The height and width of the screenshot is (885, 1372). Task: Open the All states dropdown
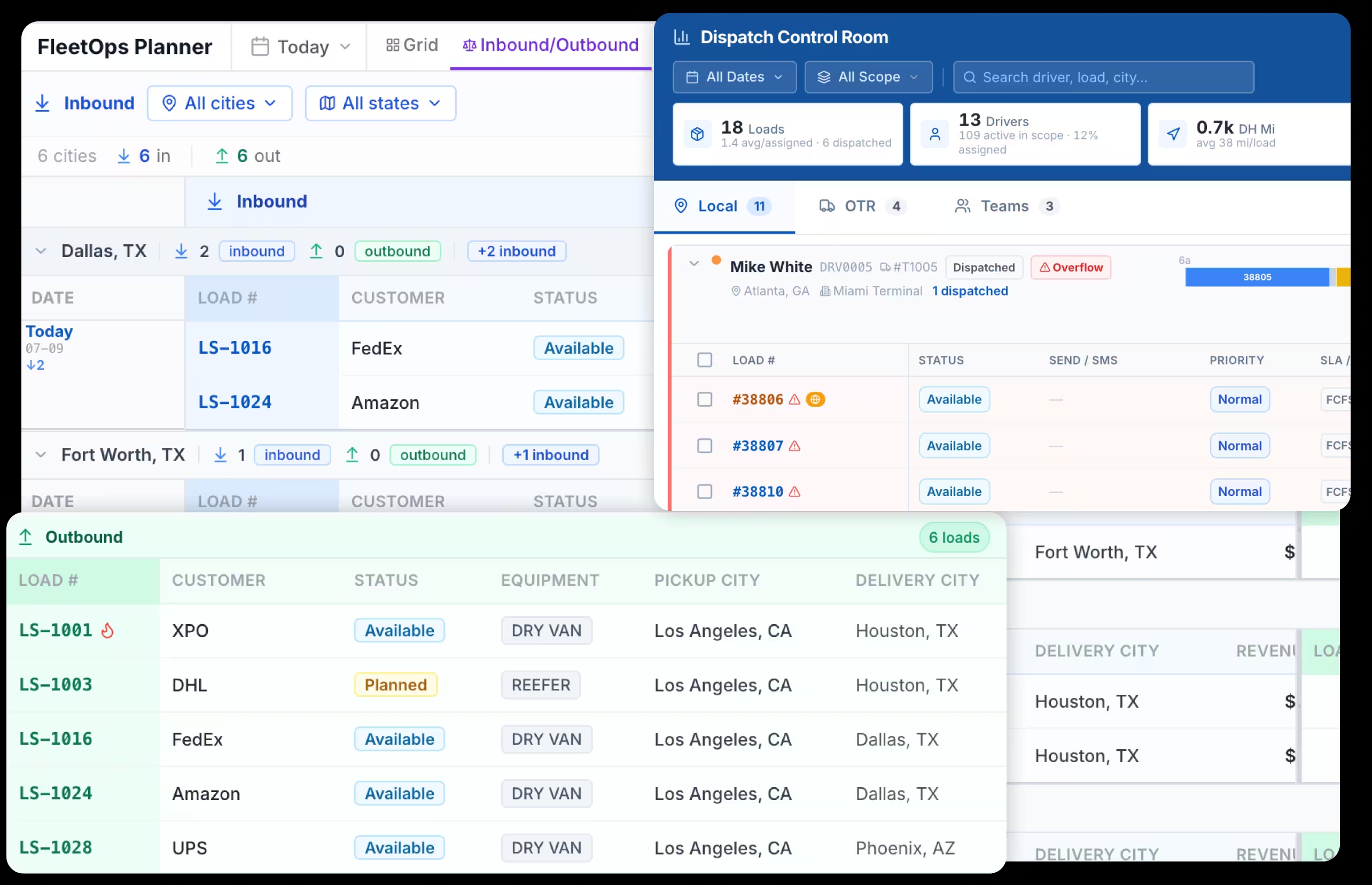(x=380, y=104)
